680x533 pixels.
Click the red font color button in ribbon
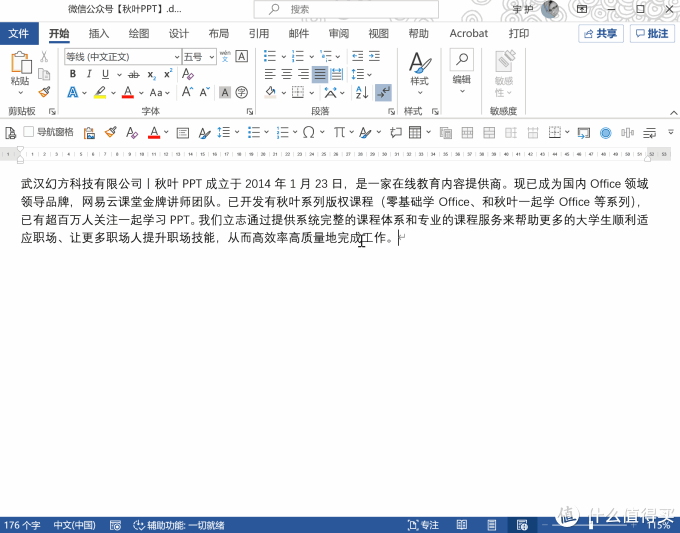(128, 92)
